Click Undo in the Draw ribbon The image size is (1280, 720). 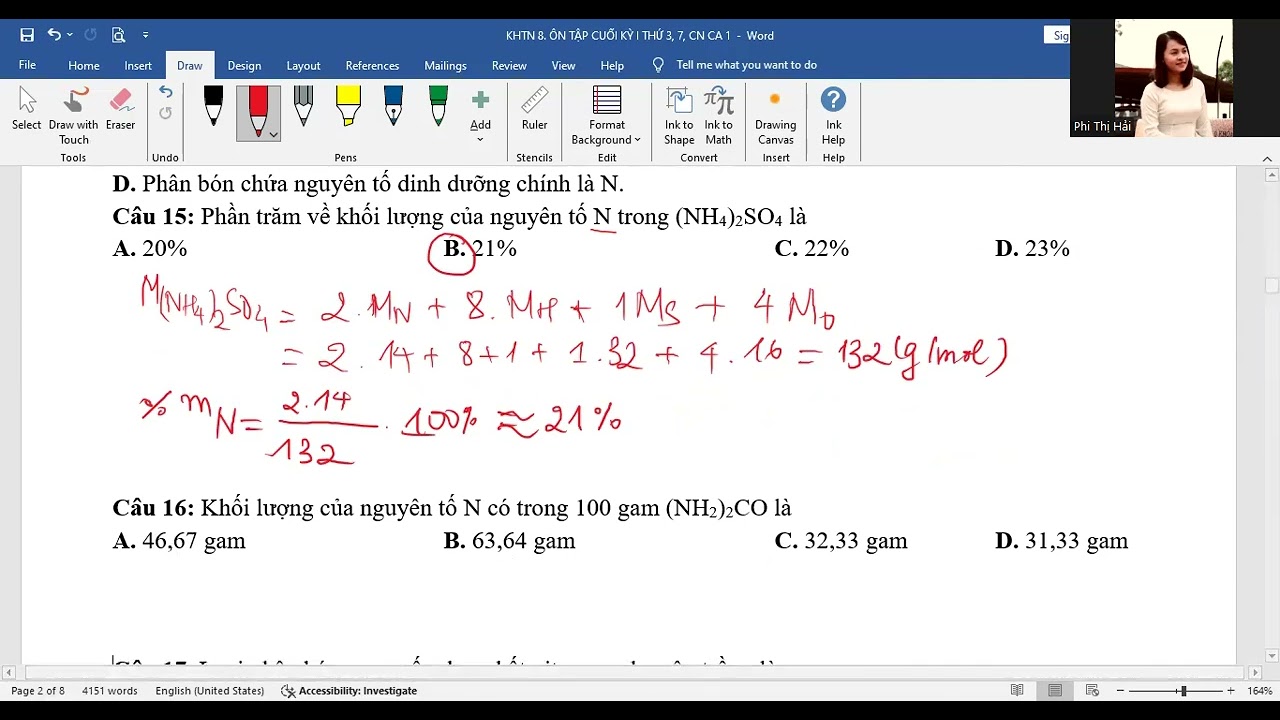165,92
